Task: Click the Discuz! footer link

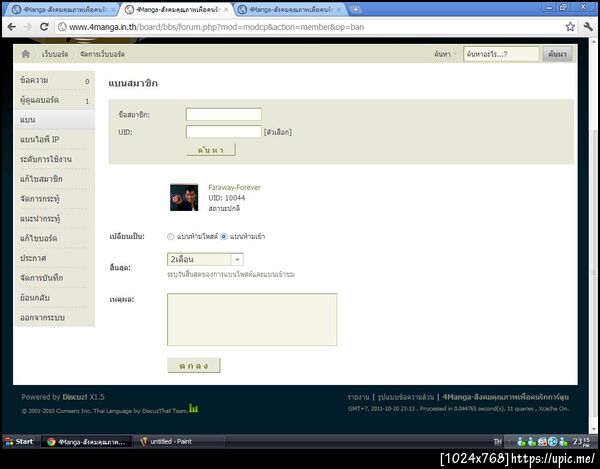Action: click(x=75, y=397)
